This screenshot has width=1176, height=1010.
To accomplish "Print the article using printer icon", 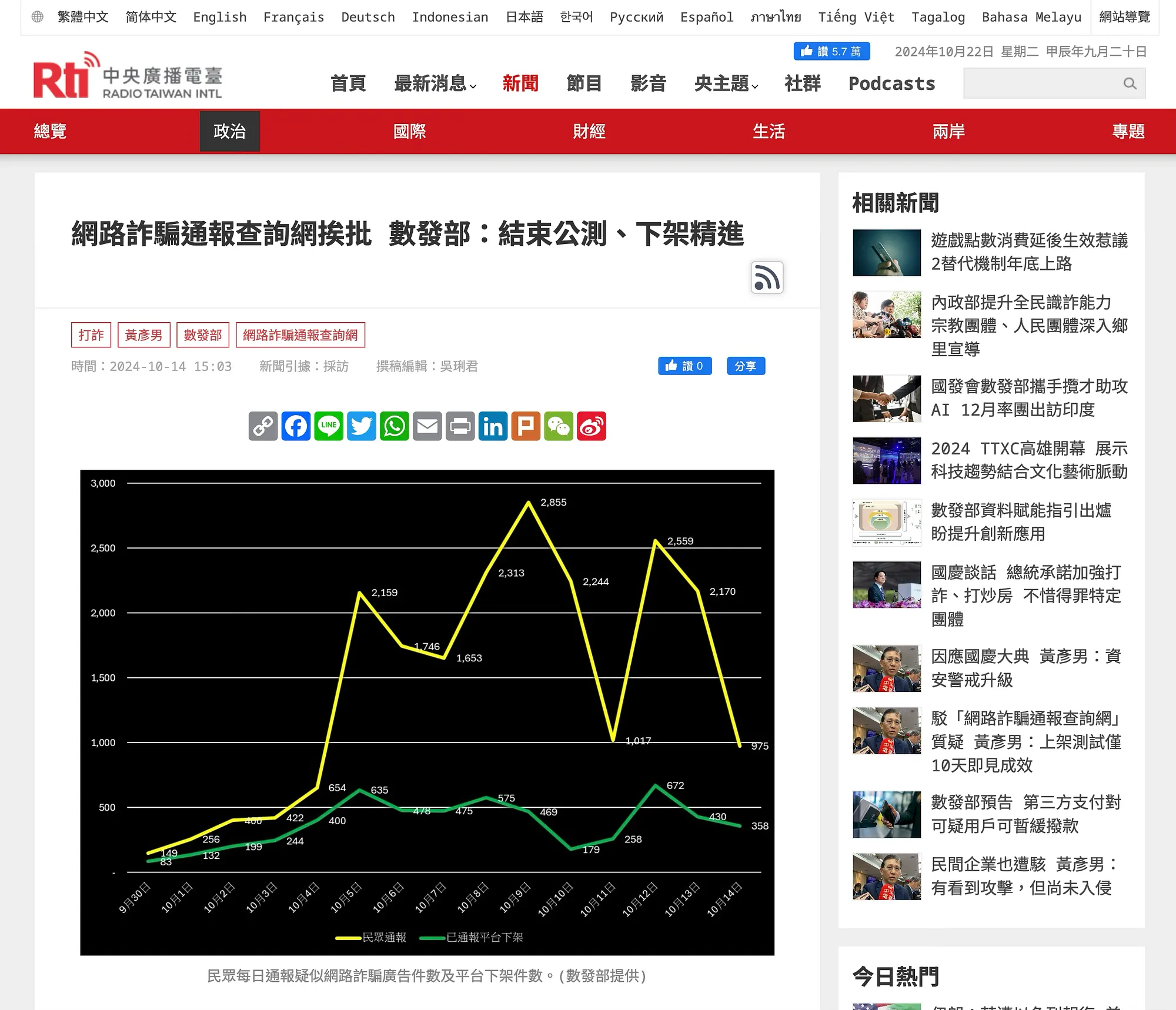I will pos(460,426).
